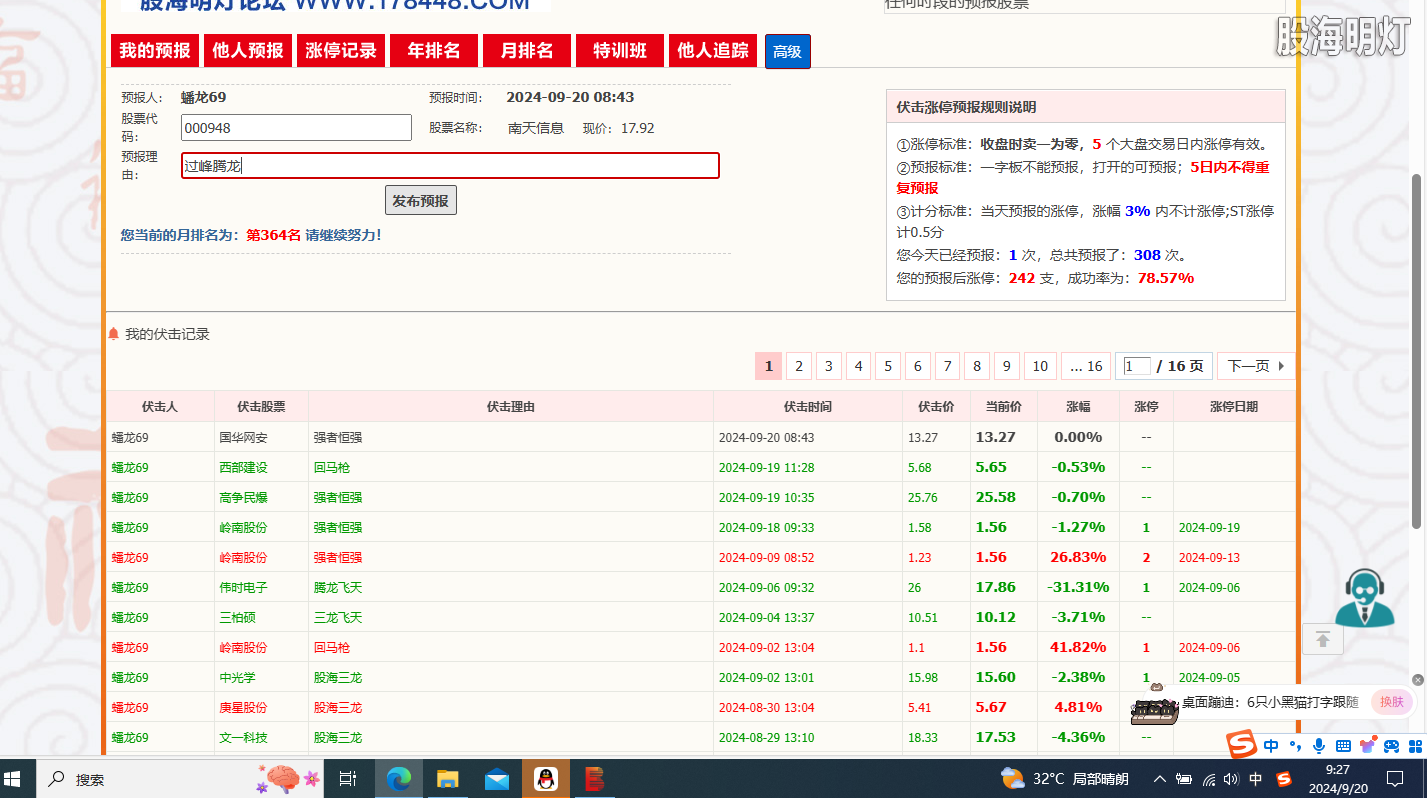Open the 年排名 tab

coord(434,51)
